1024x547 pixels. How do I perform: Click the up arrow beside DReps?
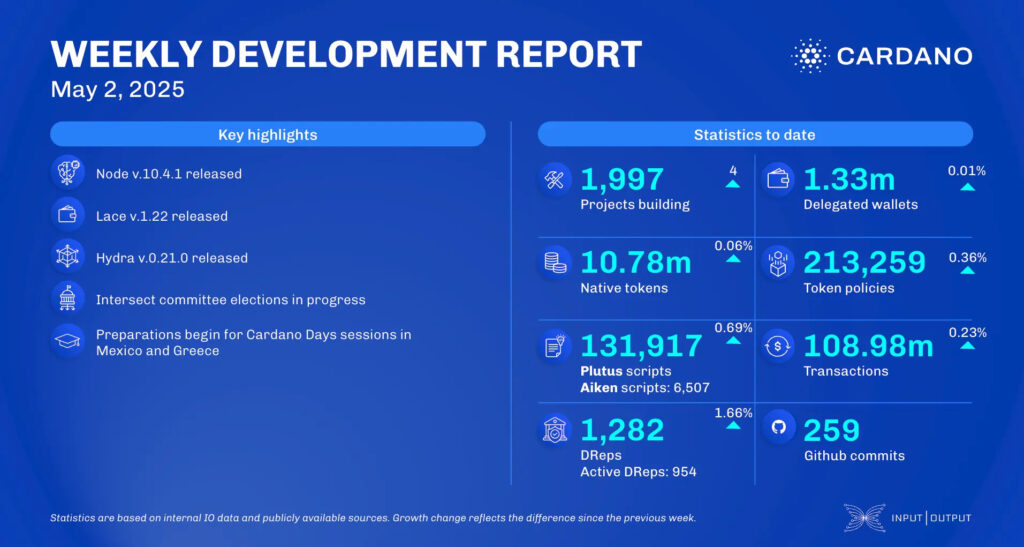(x=733, y=426)
